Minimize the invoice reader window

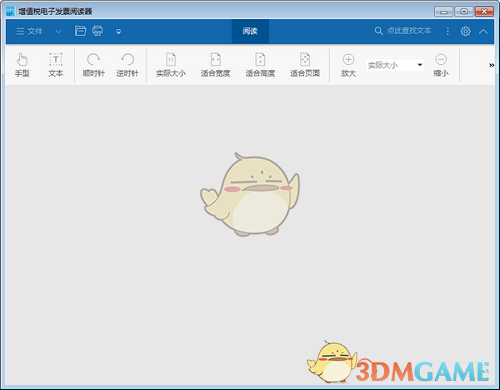click(444, 12)
